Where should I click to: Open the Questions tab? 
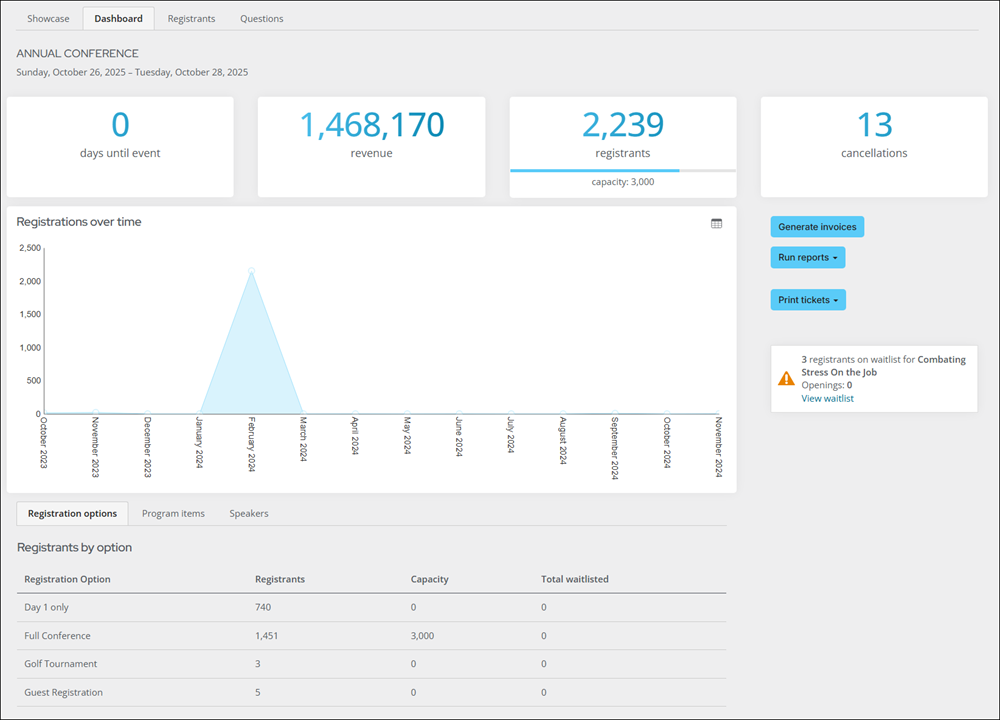tap(261, 18)
